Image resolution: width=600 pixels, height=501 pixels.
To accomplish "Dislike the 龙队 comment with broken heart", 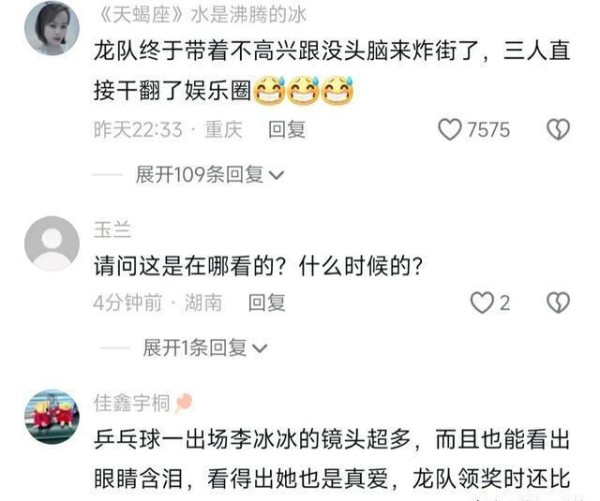I will tap(558, 129).
